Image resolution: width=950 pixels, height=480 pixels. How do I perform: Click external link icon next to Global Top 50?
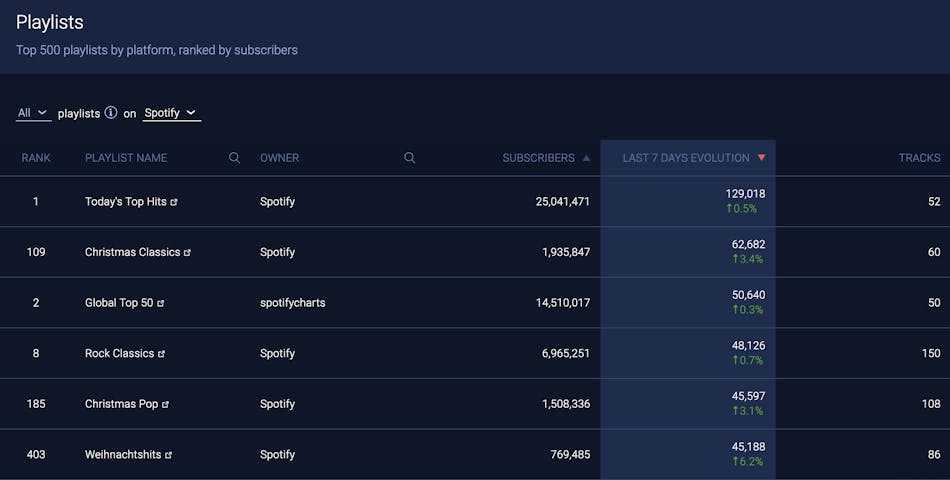[161, 303]
